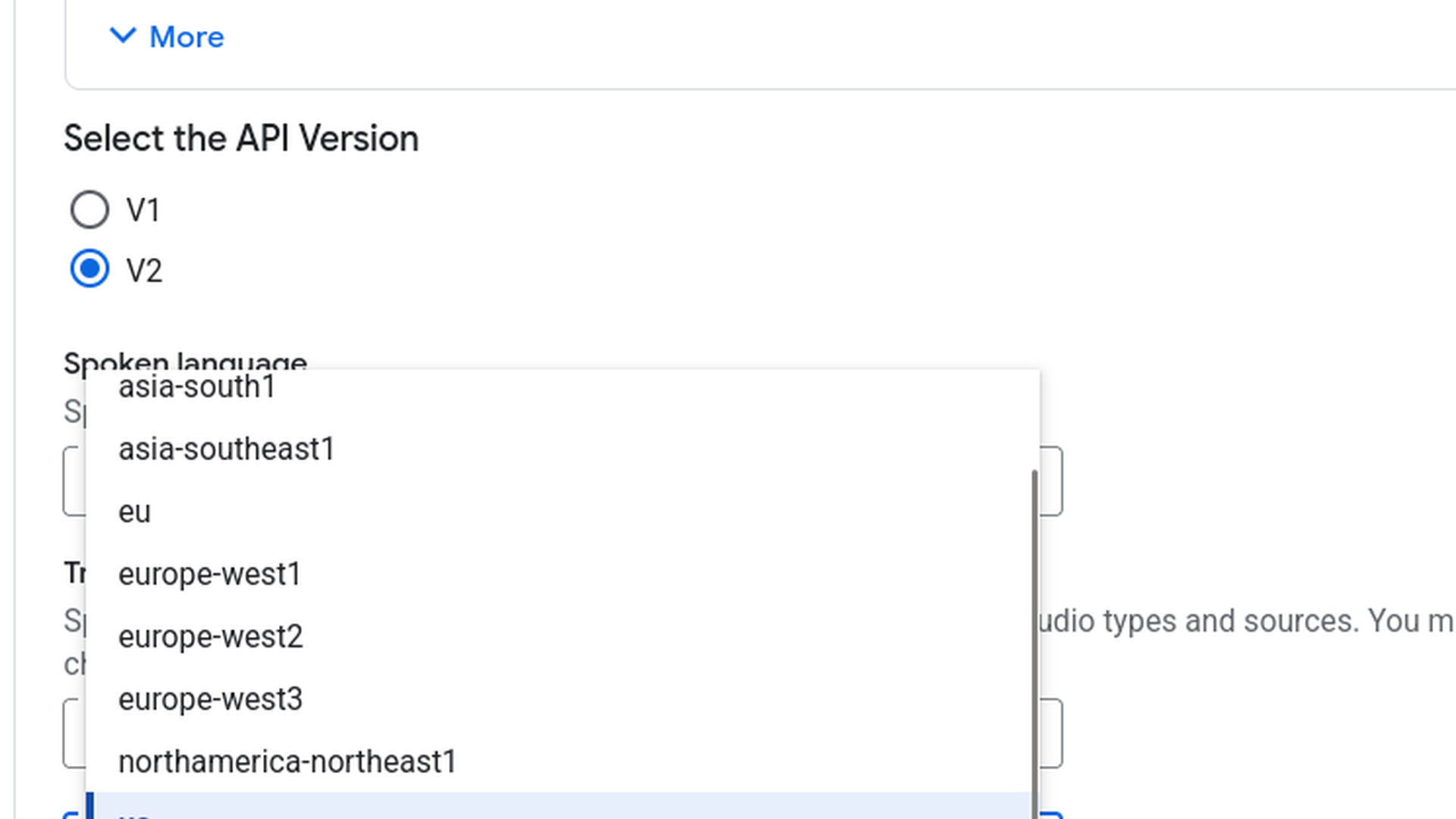Image resolution: width=1456 pixels, height=819 pixels.
Task: Choose europe-west3 from the dropdown
Action: click(211, 699)
